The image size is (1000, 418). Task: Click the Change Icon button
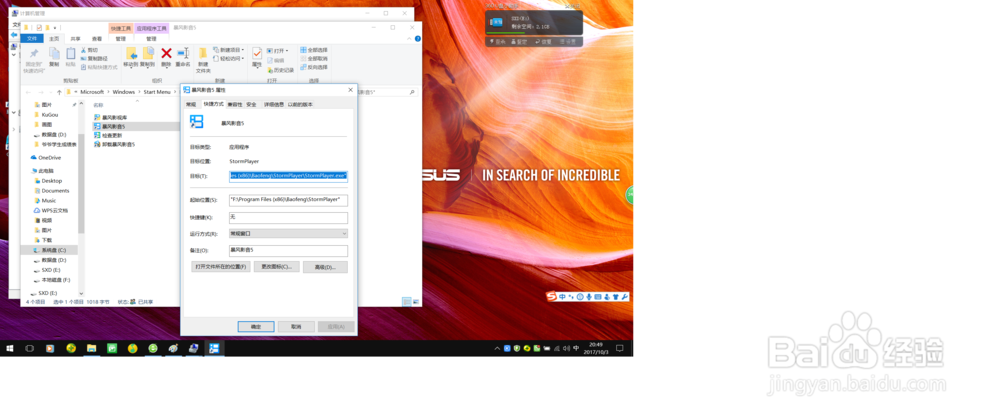pyautogui.click(x=276, y=267)
